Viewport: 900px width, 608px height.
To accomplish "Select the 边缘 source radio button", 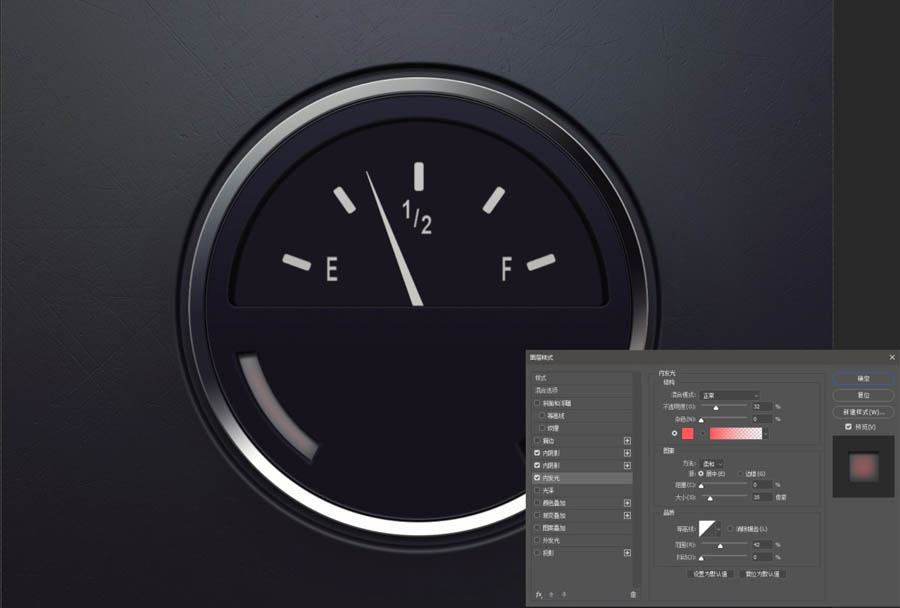I will [740, 474].
